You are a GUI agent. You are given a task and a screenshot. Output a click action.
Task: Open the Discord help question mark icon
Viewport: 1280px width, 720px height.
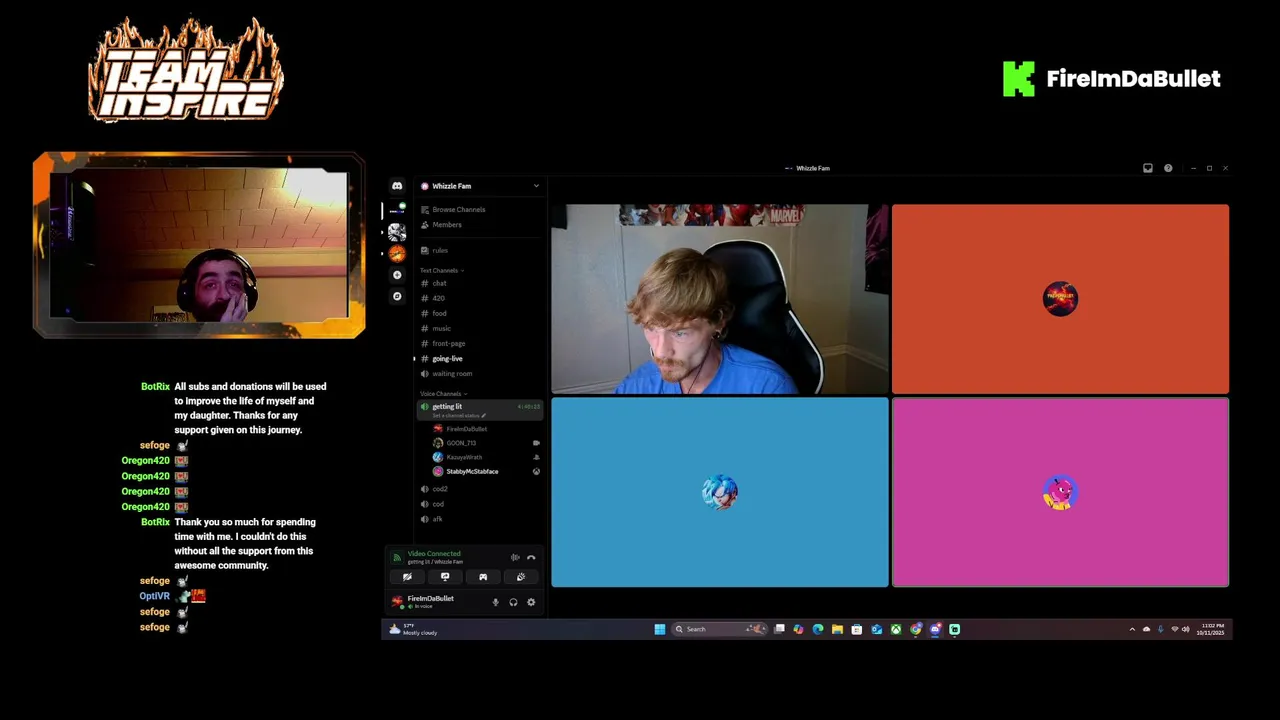click(x=1168, y=168)
